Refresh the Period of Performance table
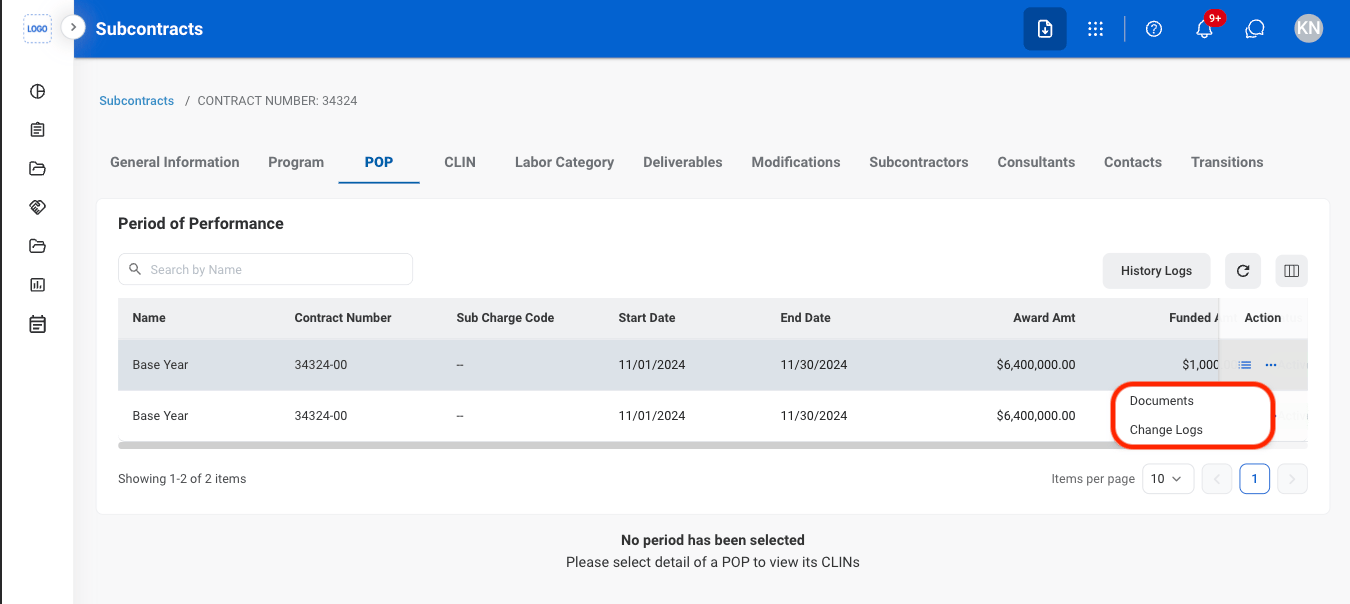Viewport: 1350px width, 604px height. [1243, 271]
